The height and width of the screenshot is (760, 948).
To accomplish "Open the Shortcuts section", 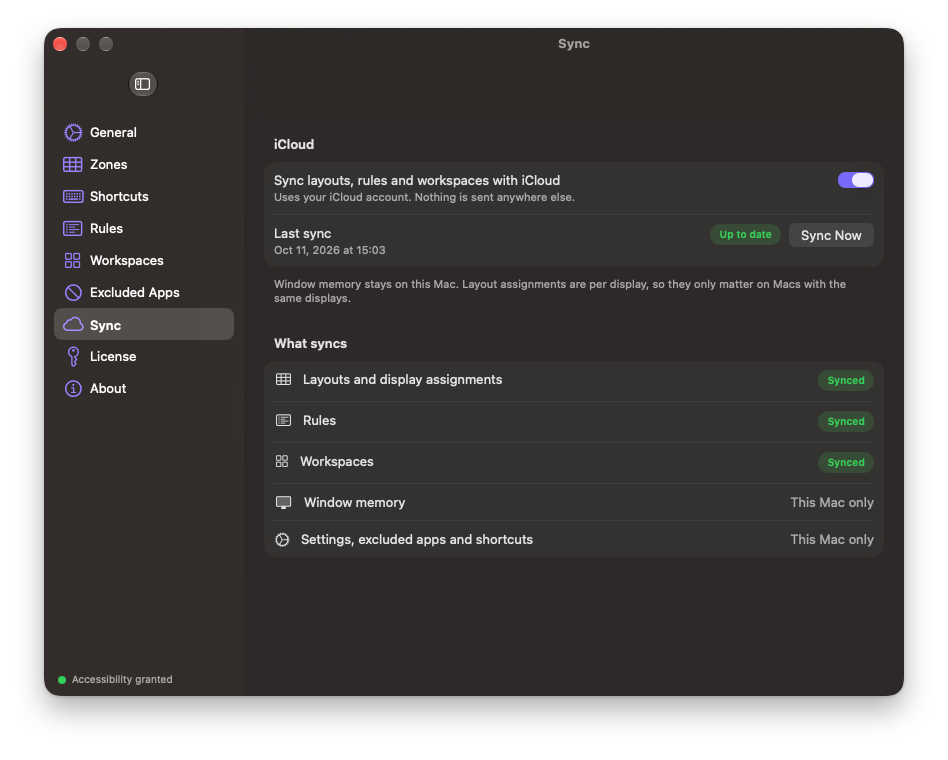I will (144, 196).
